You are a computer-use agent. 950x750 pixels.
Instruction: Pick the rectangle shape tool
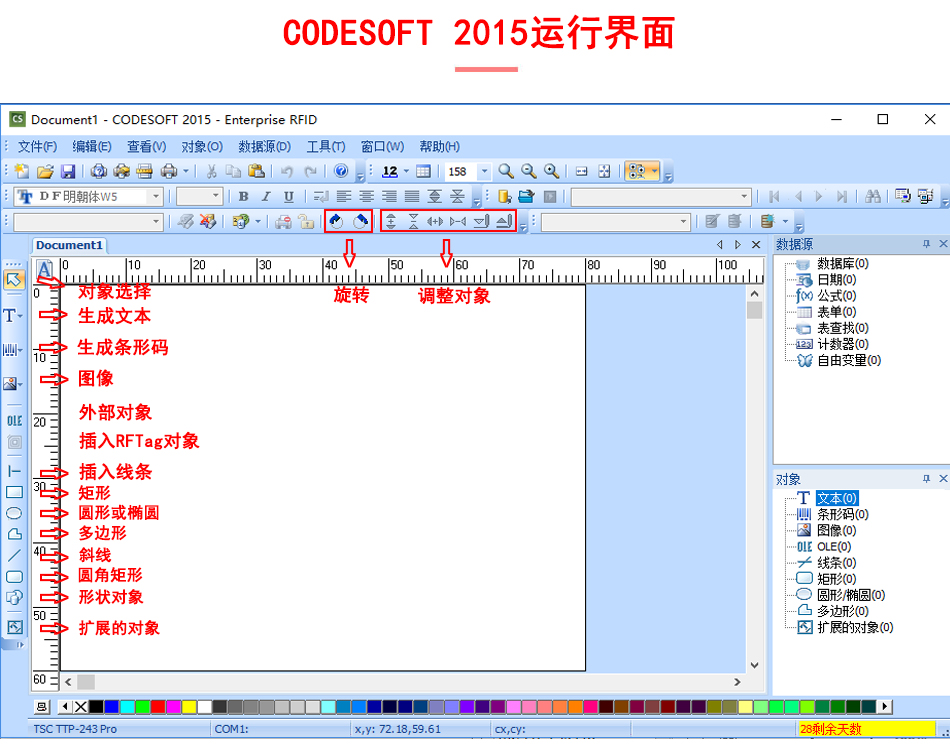click(15, 492)
